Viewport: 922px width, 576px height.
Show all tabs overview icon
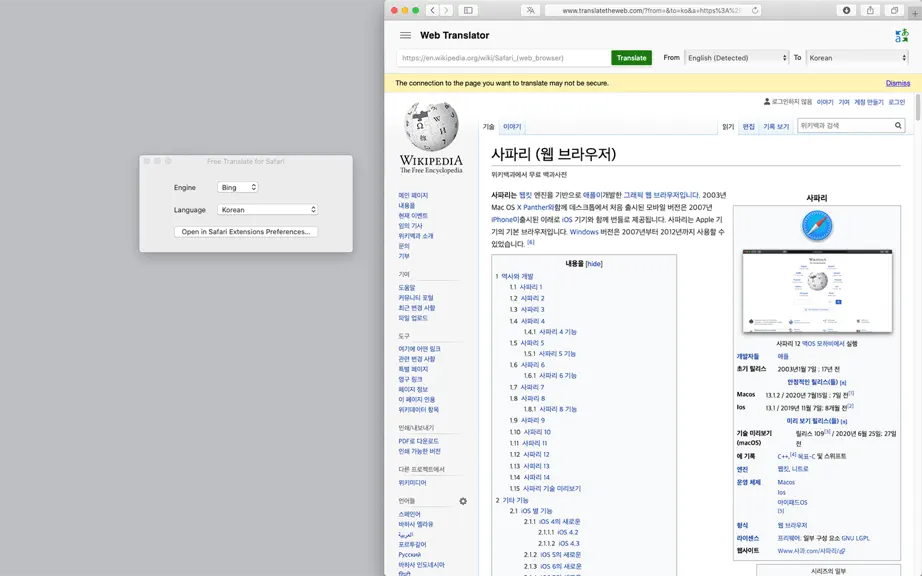click(x=894, y=10)
